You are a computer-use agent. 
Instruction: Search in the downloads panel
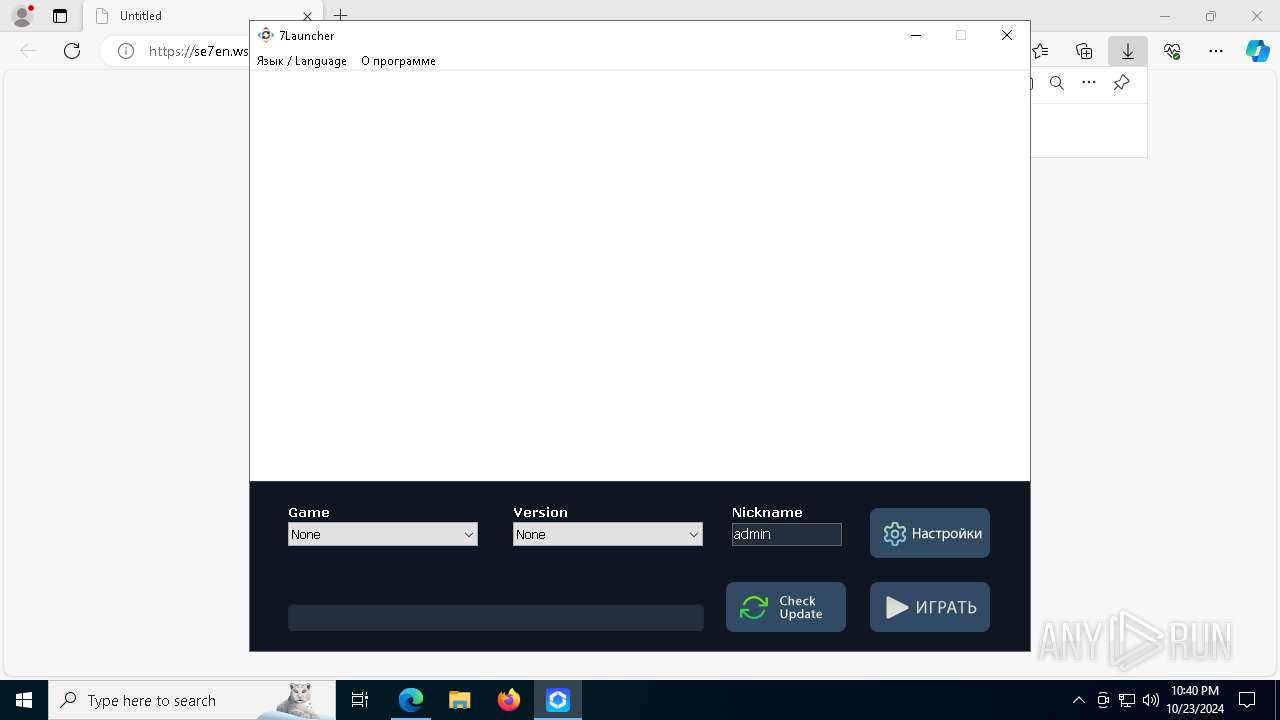pos(1057,83)
